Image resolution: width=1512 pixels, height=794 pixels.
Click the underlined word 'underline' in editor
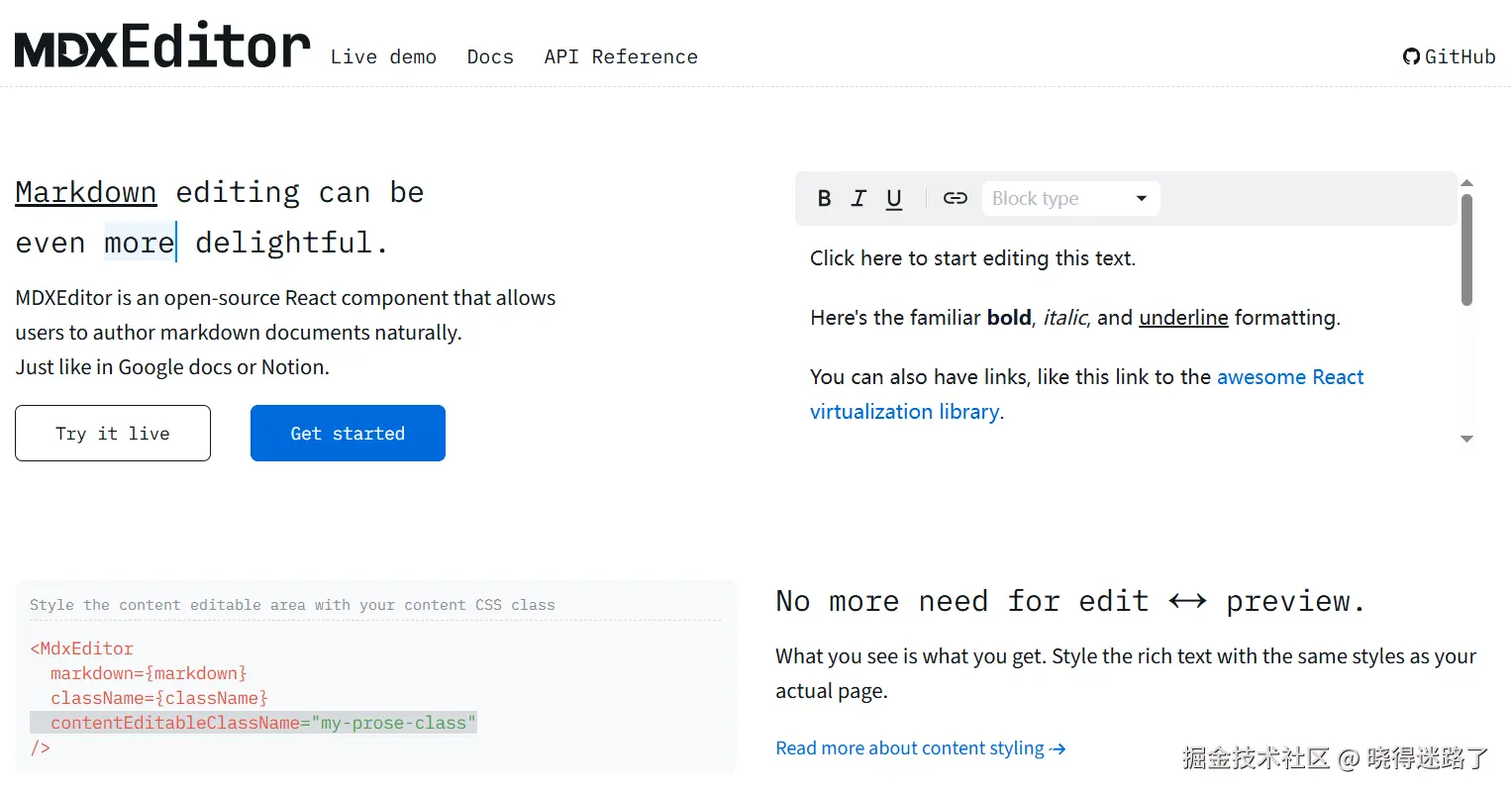pos(1183,318)
